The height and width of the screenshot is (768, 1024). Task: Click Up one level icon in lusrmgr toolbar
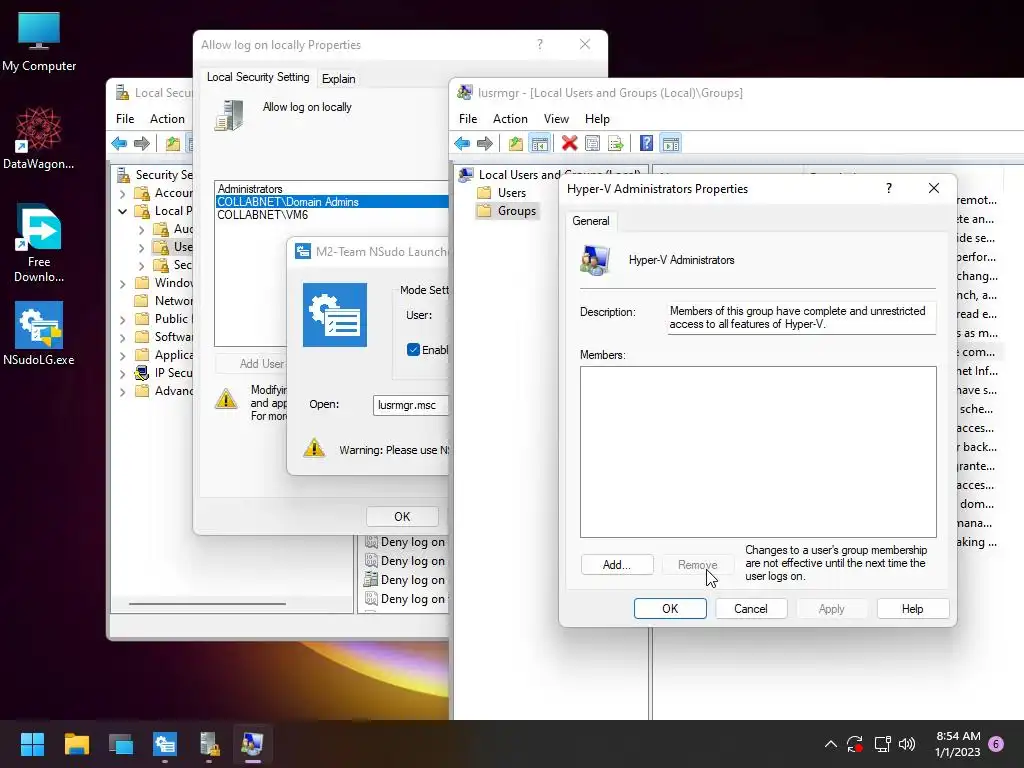click(x=516, y=143)
